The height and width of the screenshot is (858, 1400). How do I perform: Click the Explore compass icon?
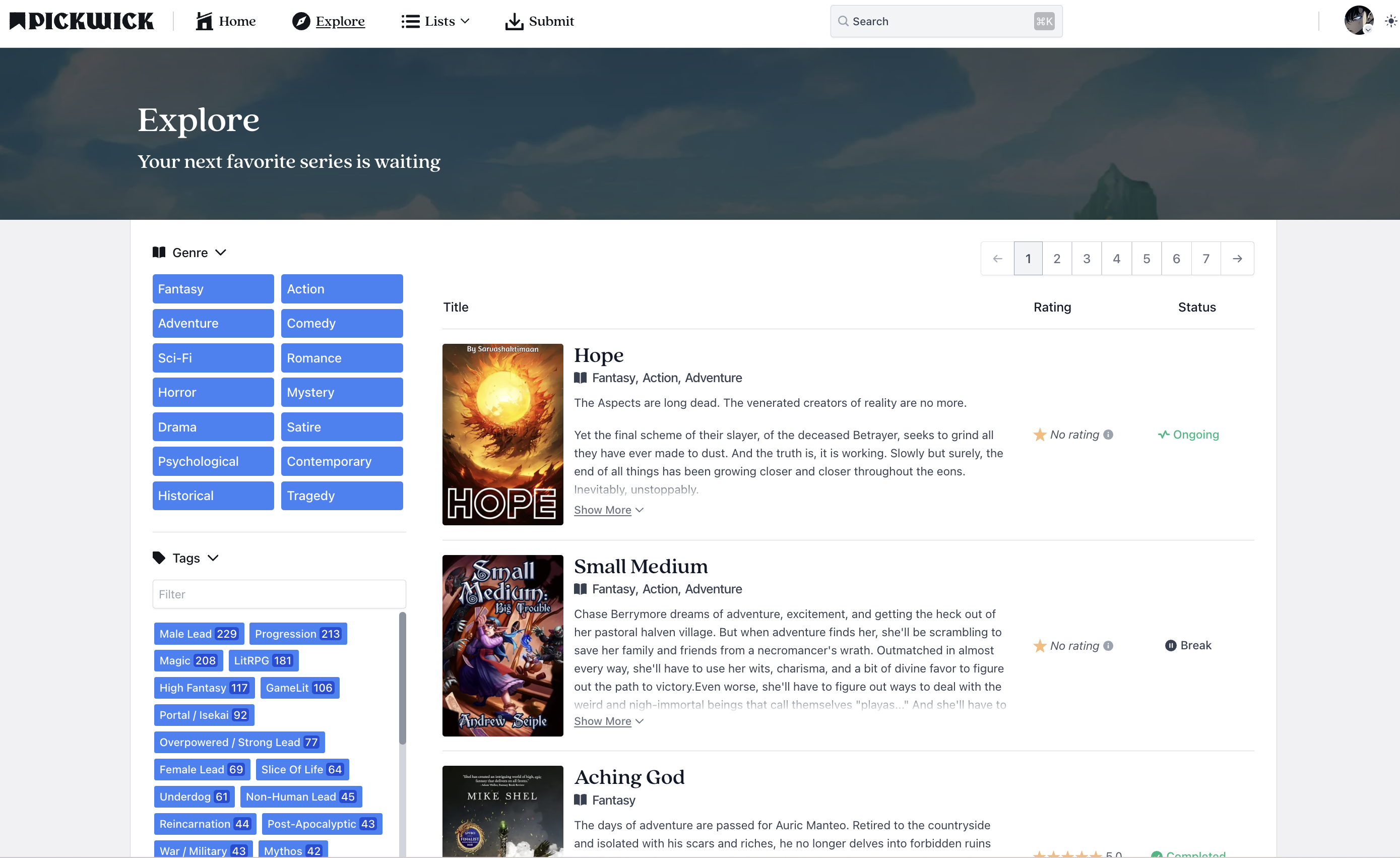(301, 21)
